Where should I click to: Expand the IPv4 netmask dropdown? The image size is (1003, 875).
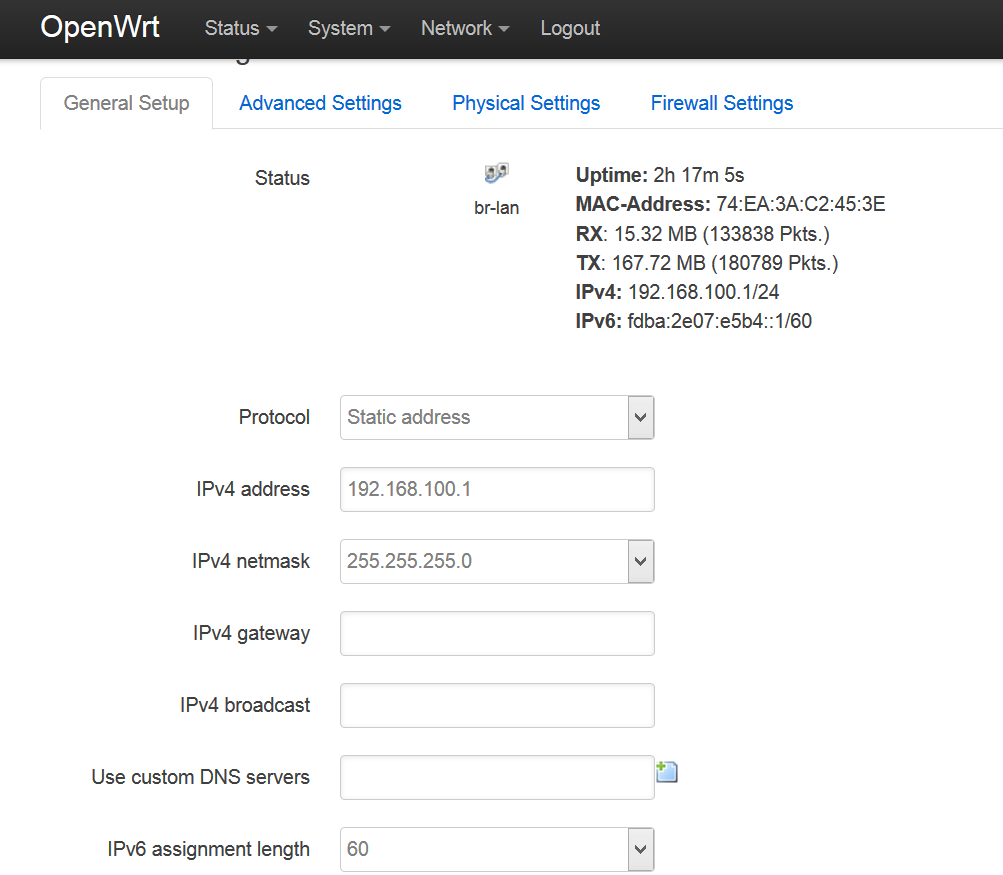[x=497, y=561]
